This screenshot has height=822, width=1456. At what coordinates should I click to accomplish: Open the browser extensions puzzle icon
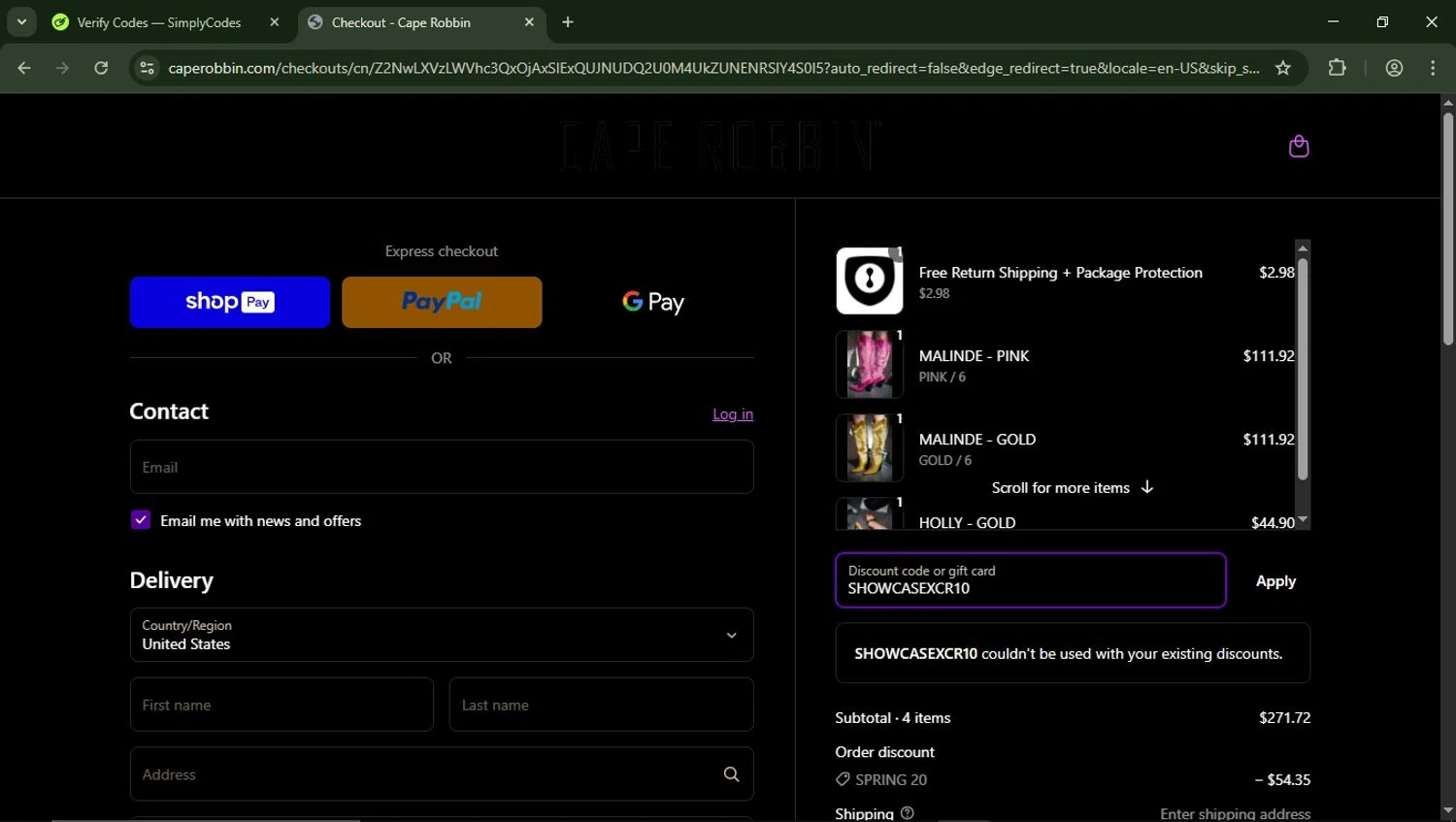coord(1338,68)
